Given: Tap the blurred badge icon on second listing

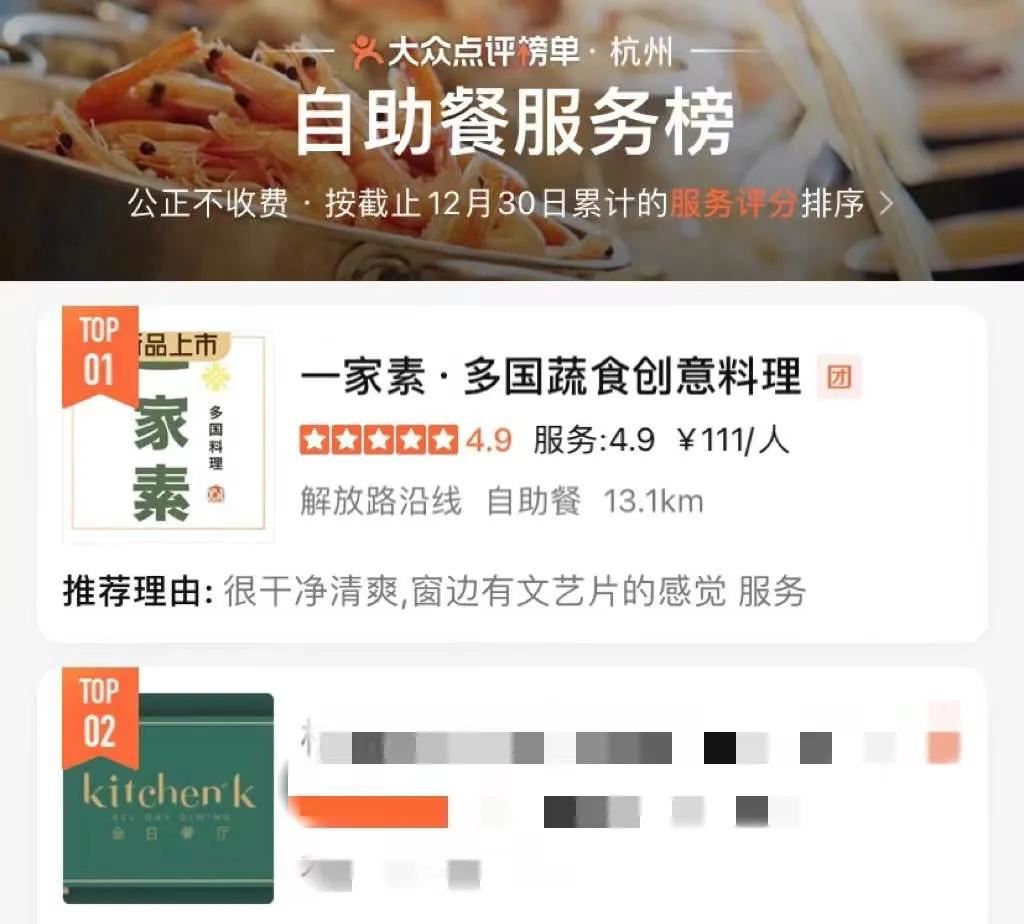Looking at the screenshot, I should click(944, 748).
